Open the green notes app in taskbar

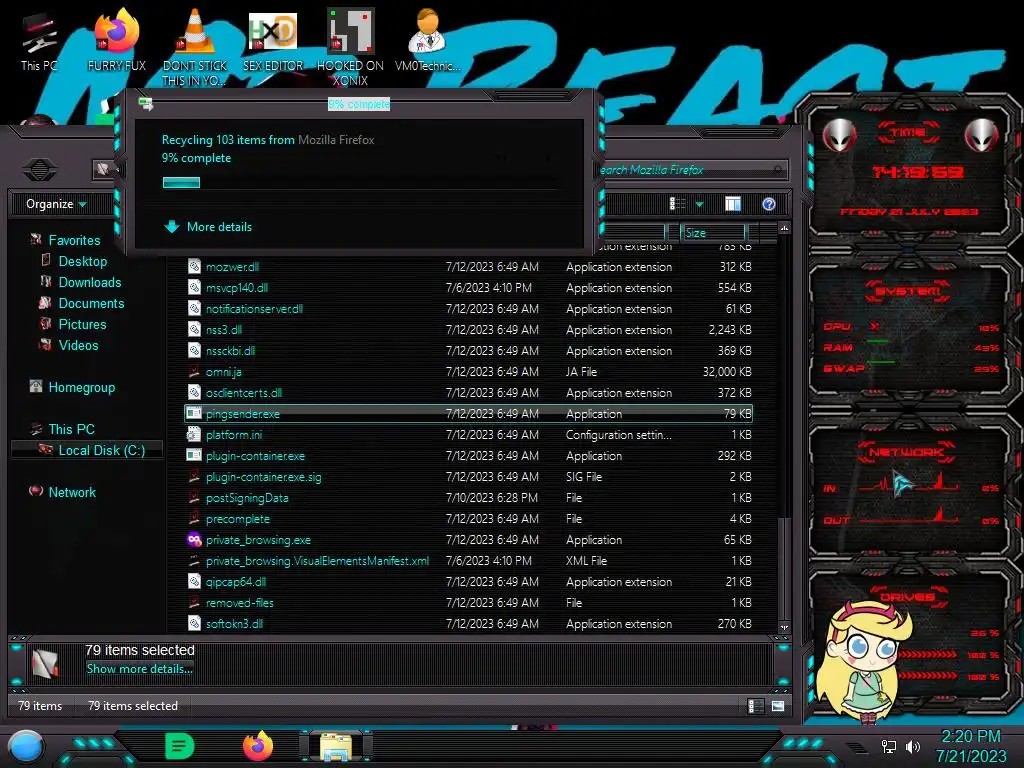point(180,746)
